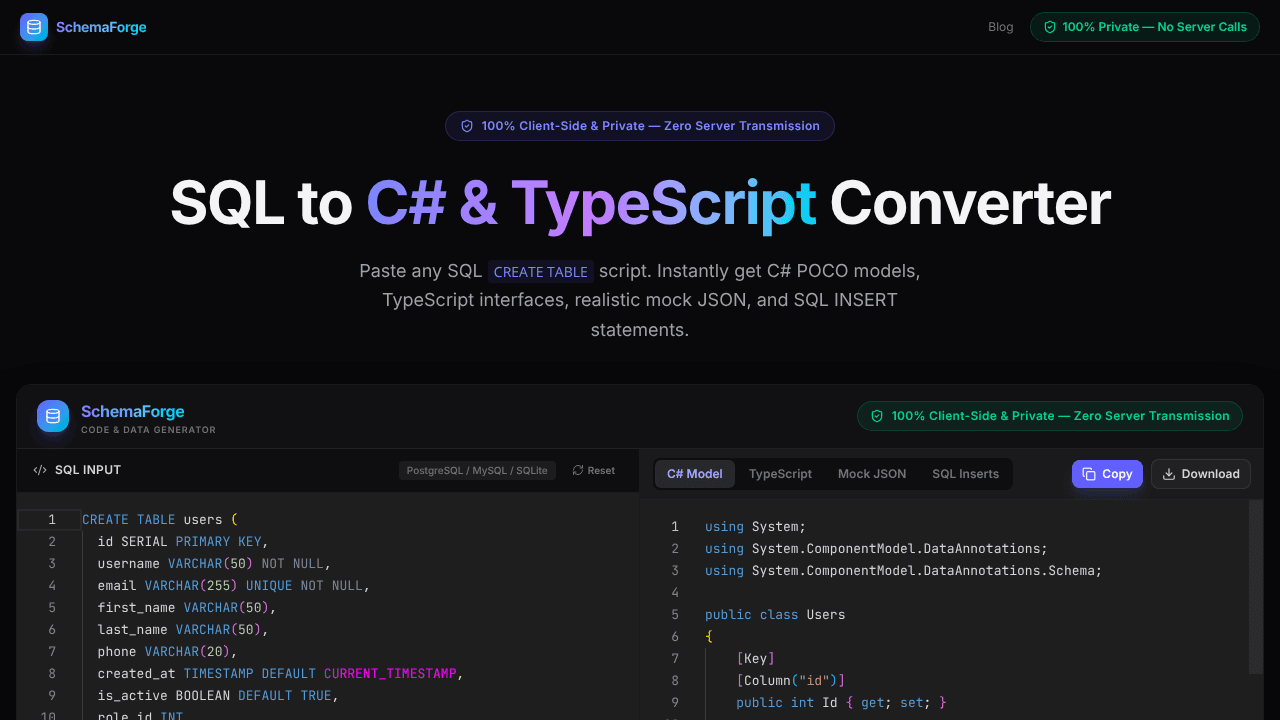Click the 'username VARCHAR(50) NOT NULL,' line
The height and width of the screenshot is (720, 1280).
(x=214, y=564)
